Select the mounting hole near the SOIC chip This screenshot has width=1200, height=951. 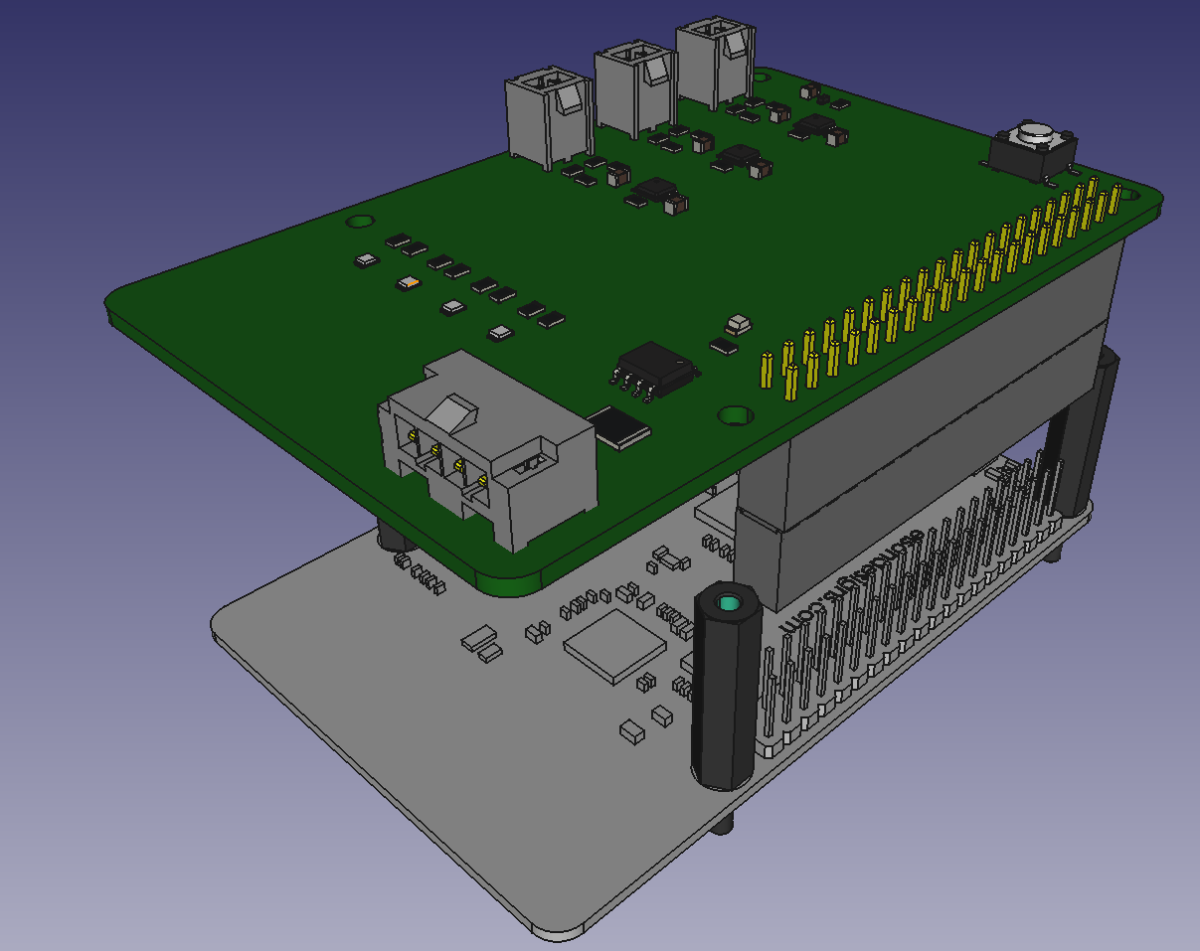(x=735, y=414)
